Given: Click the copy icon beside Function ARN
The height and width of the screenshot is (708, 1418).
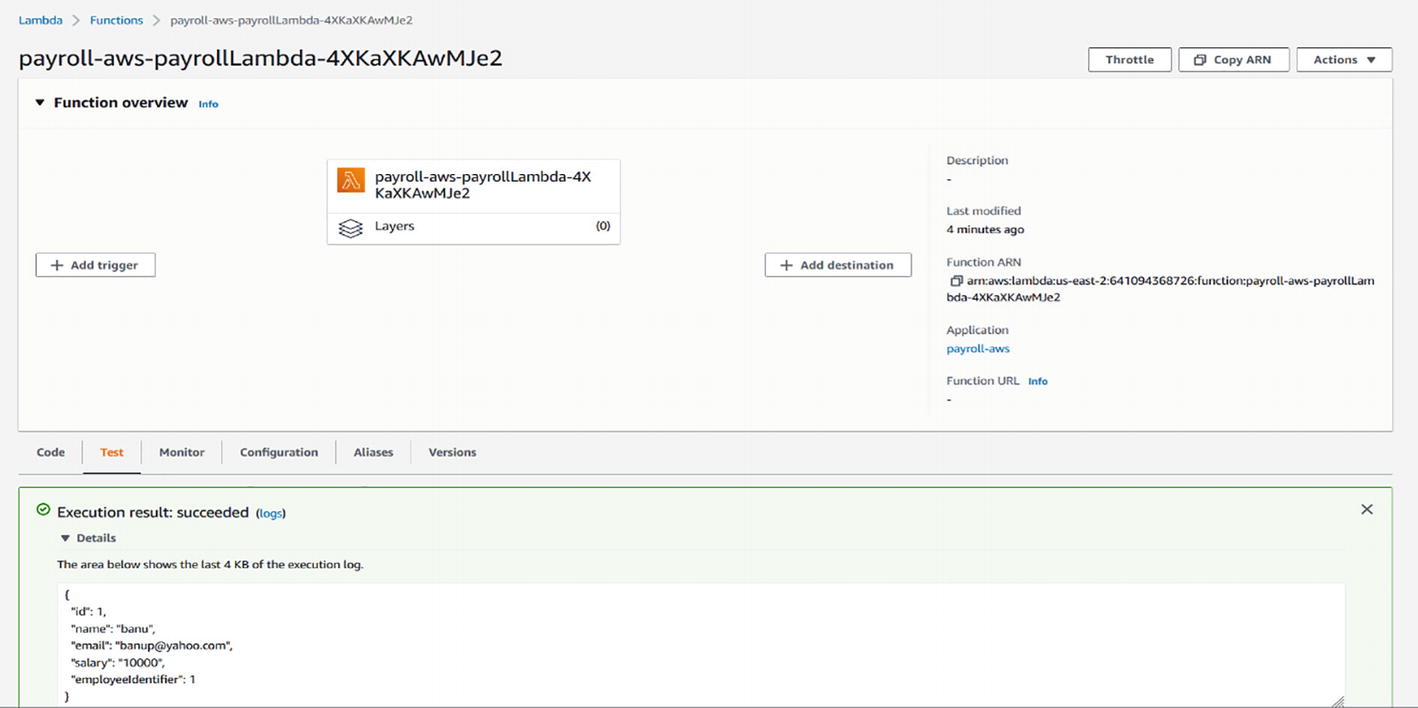Looking at the screenshot, I should point(956,281).
